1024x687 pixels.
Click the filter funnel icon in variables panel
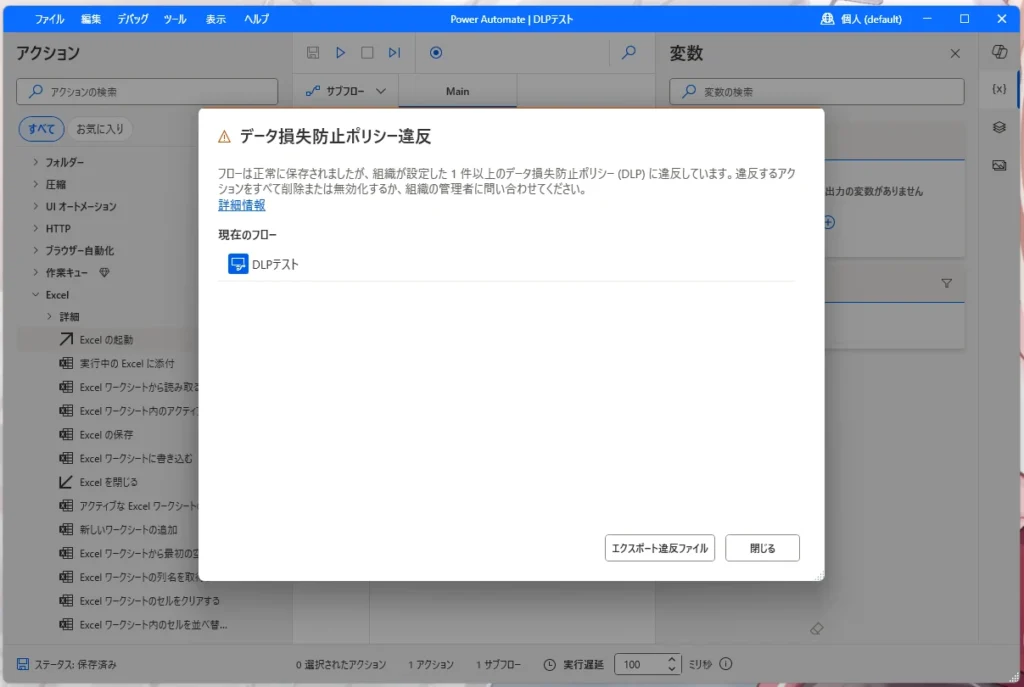pos(946,283)
